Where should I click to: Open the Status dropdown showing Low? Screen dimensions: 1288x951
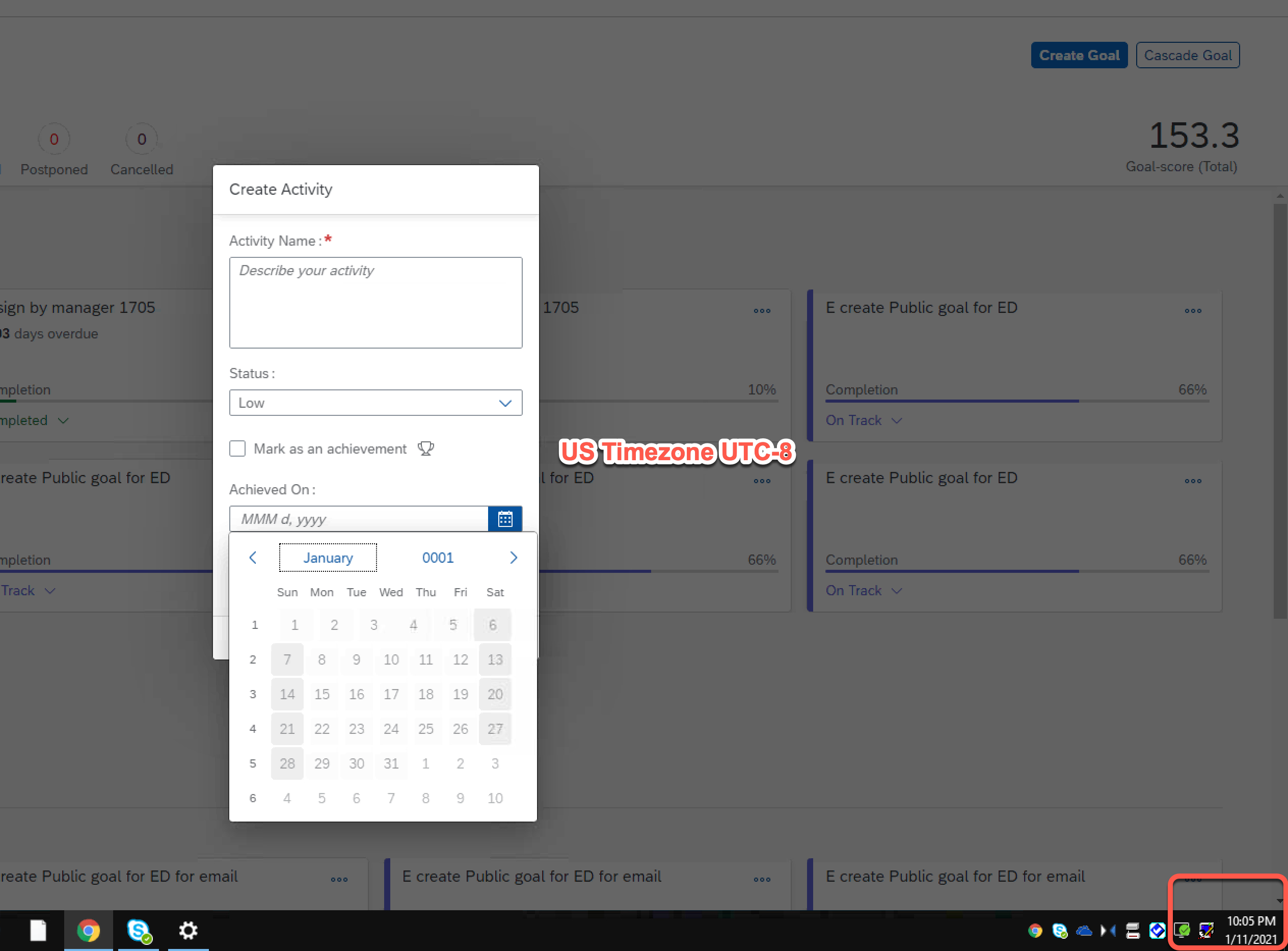coord(375,403)
